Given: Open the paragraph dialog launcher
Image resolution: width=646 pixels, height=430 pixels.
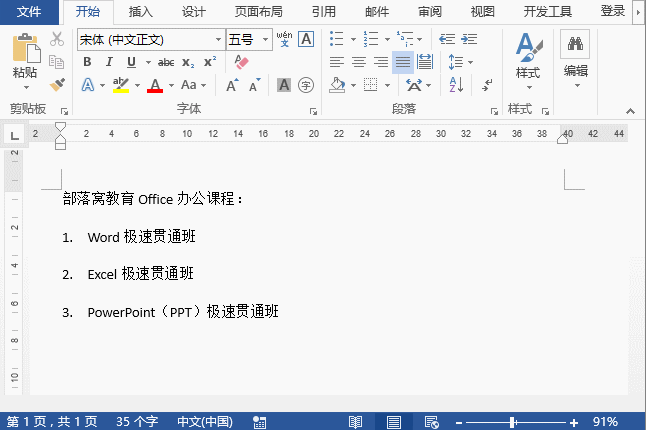Looking at the screenshot, I should [494, 111].
